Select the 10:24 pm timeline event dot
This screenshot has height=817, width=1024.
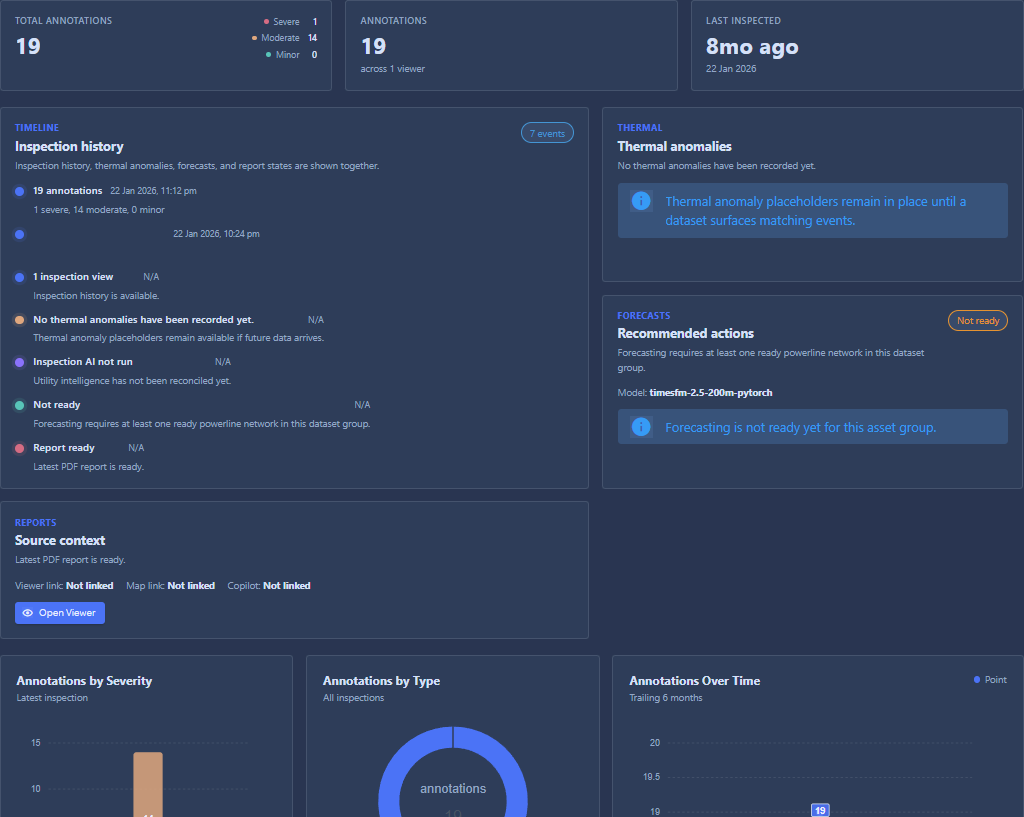coord(20,234)
